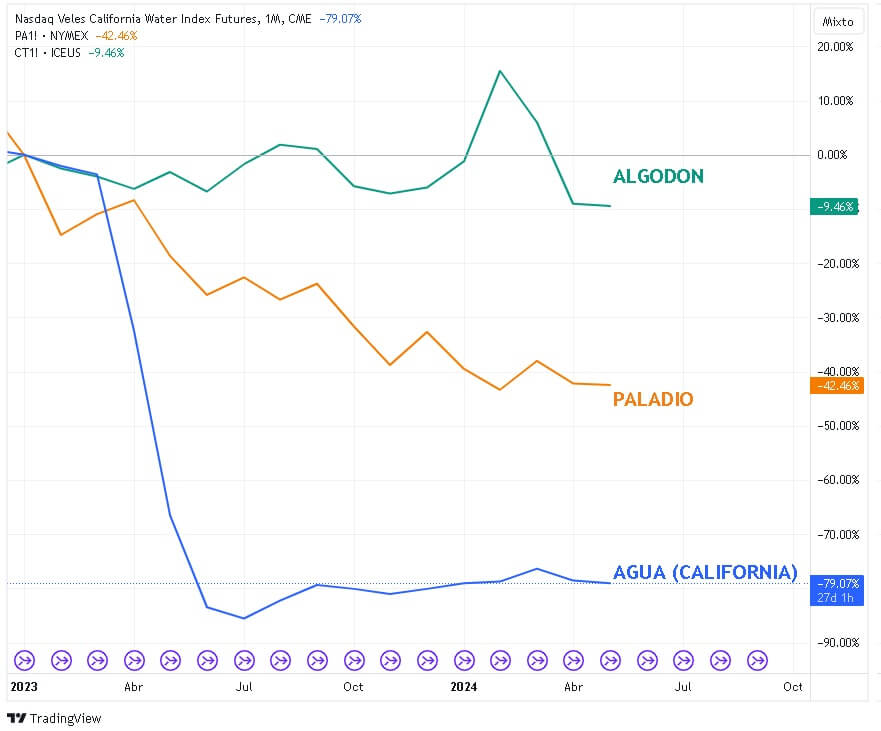The image size is (881, 731).
Task: Click the rollover marker above Oct 2023
Action: [354, 660]
